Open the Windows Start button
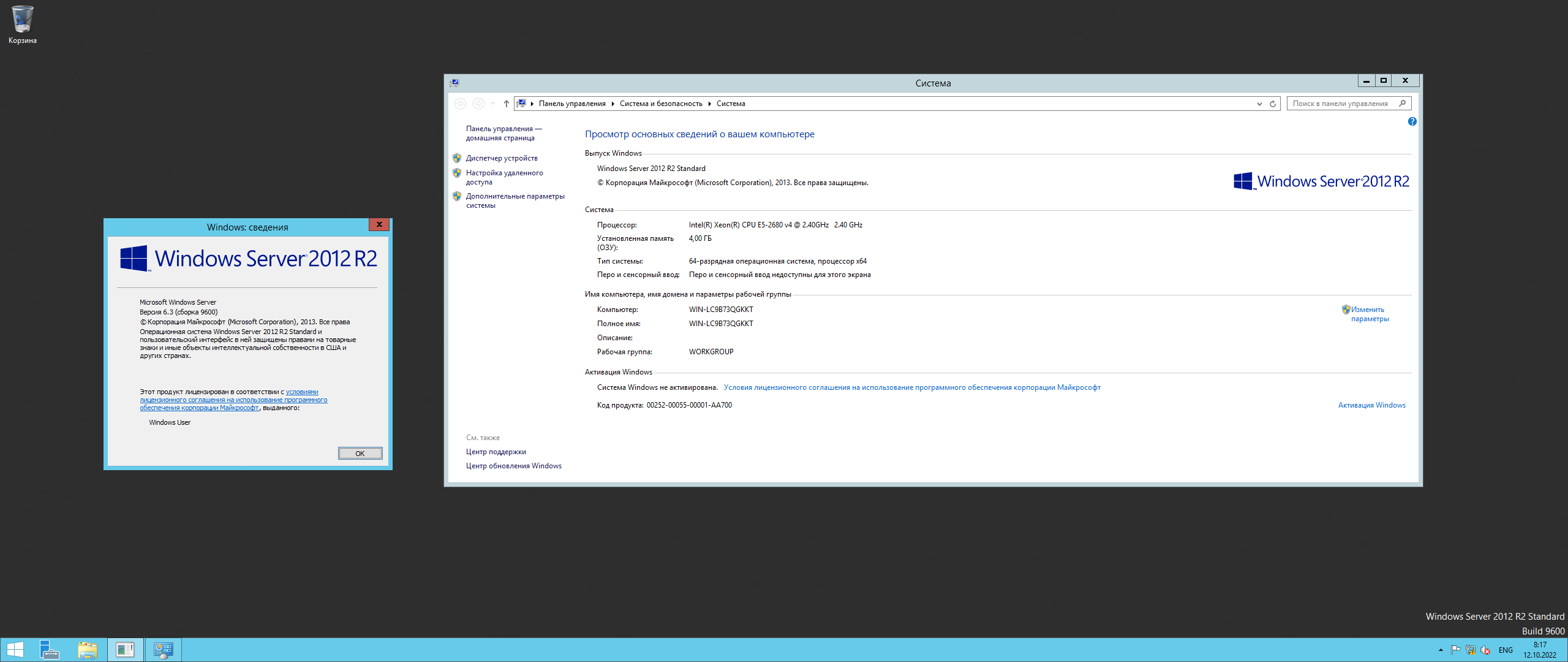 [15, 650]
